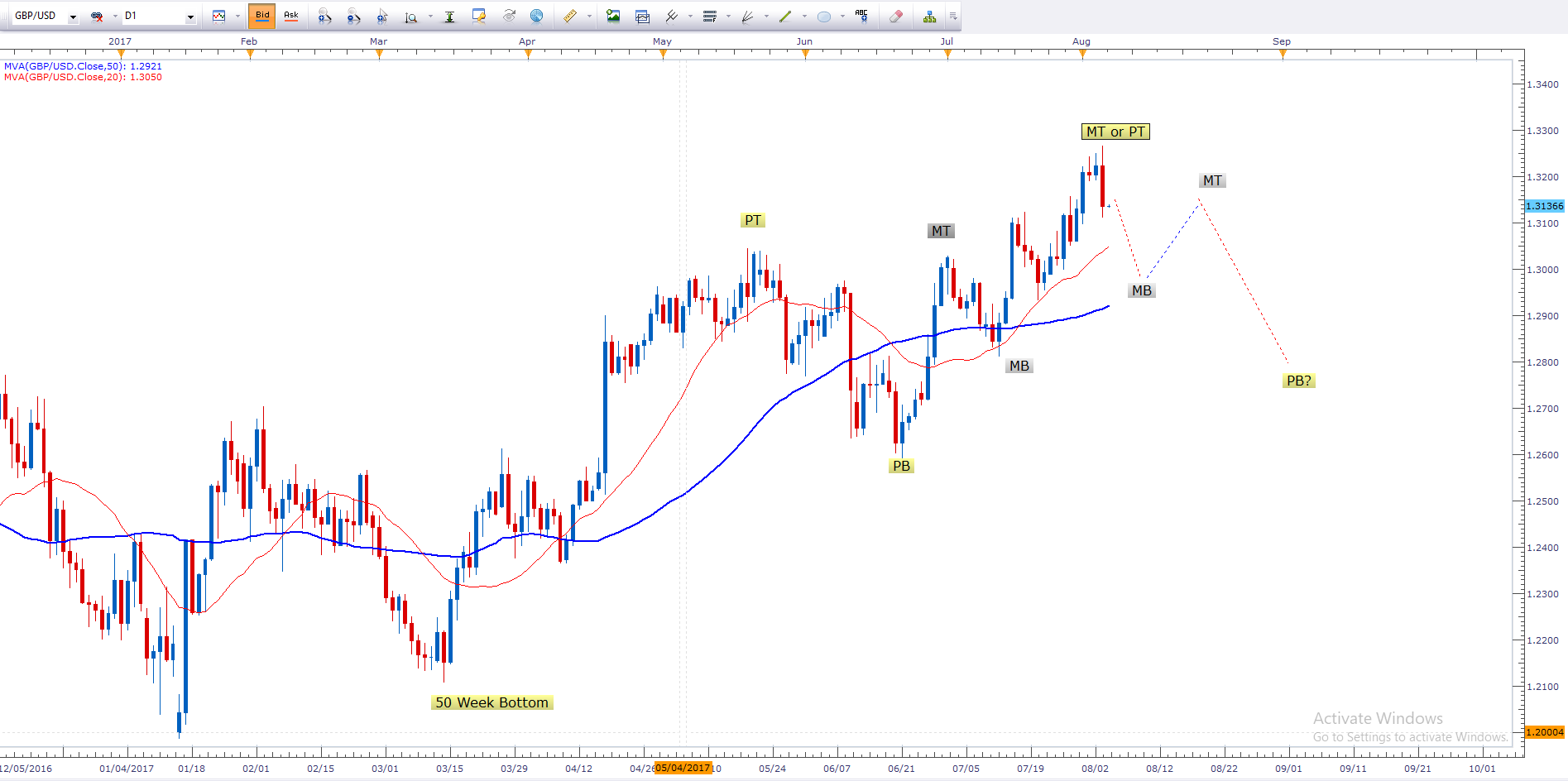Select the green trend line drawing tool

tap(785, 16)
